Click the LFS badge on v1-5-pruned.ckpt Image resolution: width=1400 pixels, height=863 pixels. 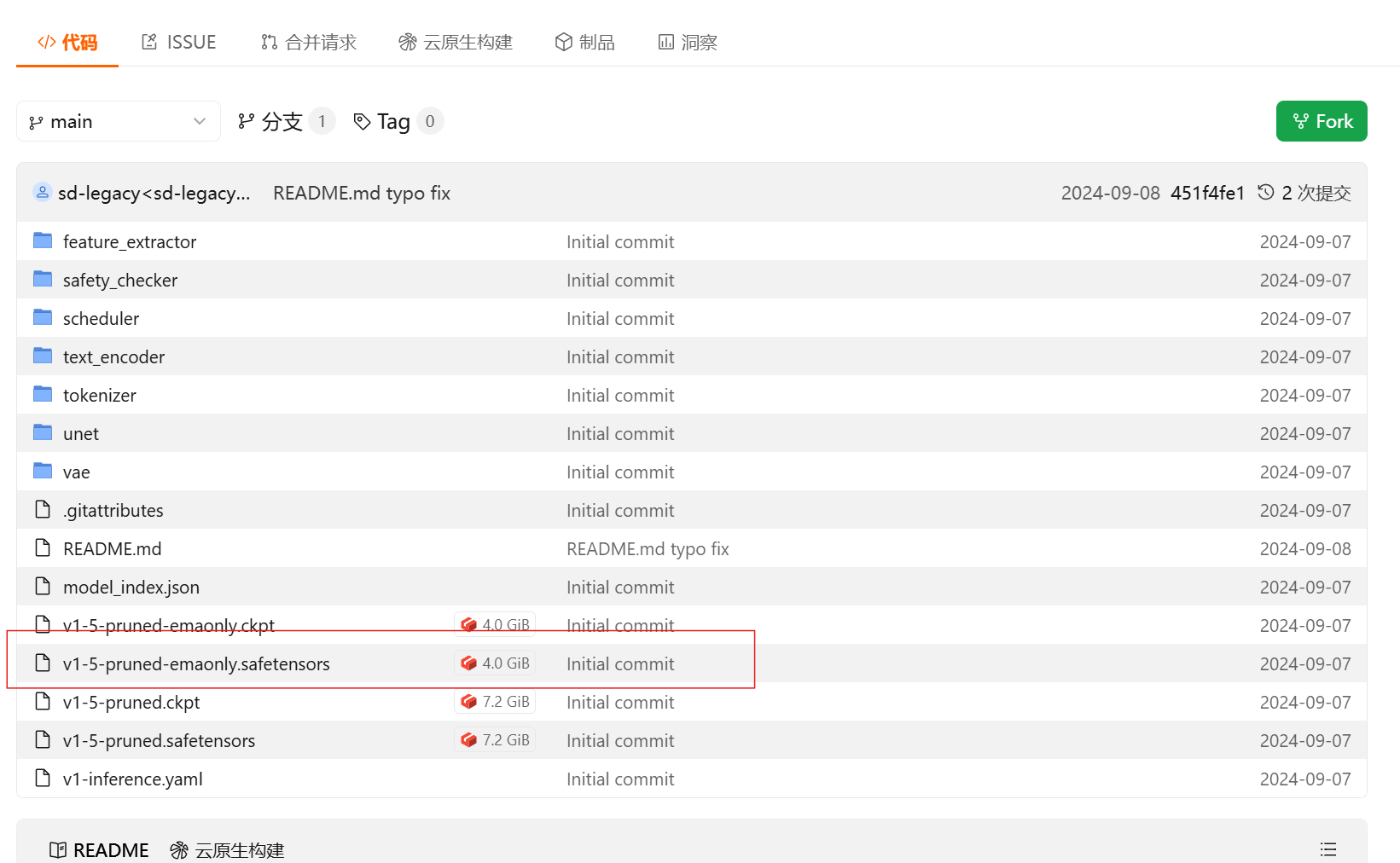coord(495,701)
